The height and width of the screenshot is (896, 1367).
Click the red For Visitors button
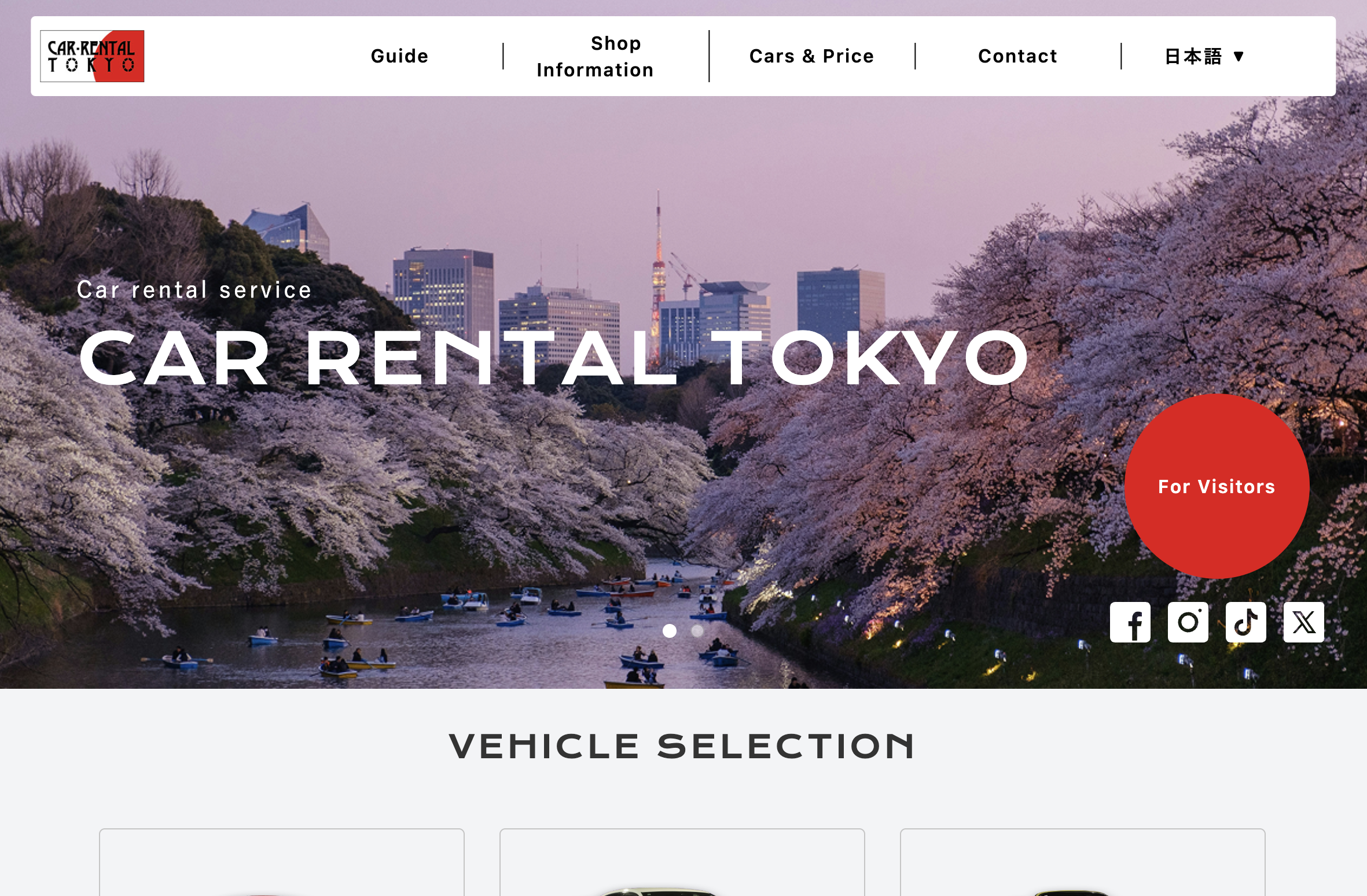[x=1217, y=486]
